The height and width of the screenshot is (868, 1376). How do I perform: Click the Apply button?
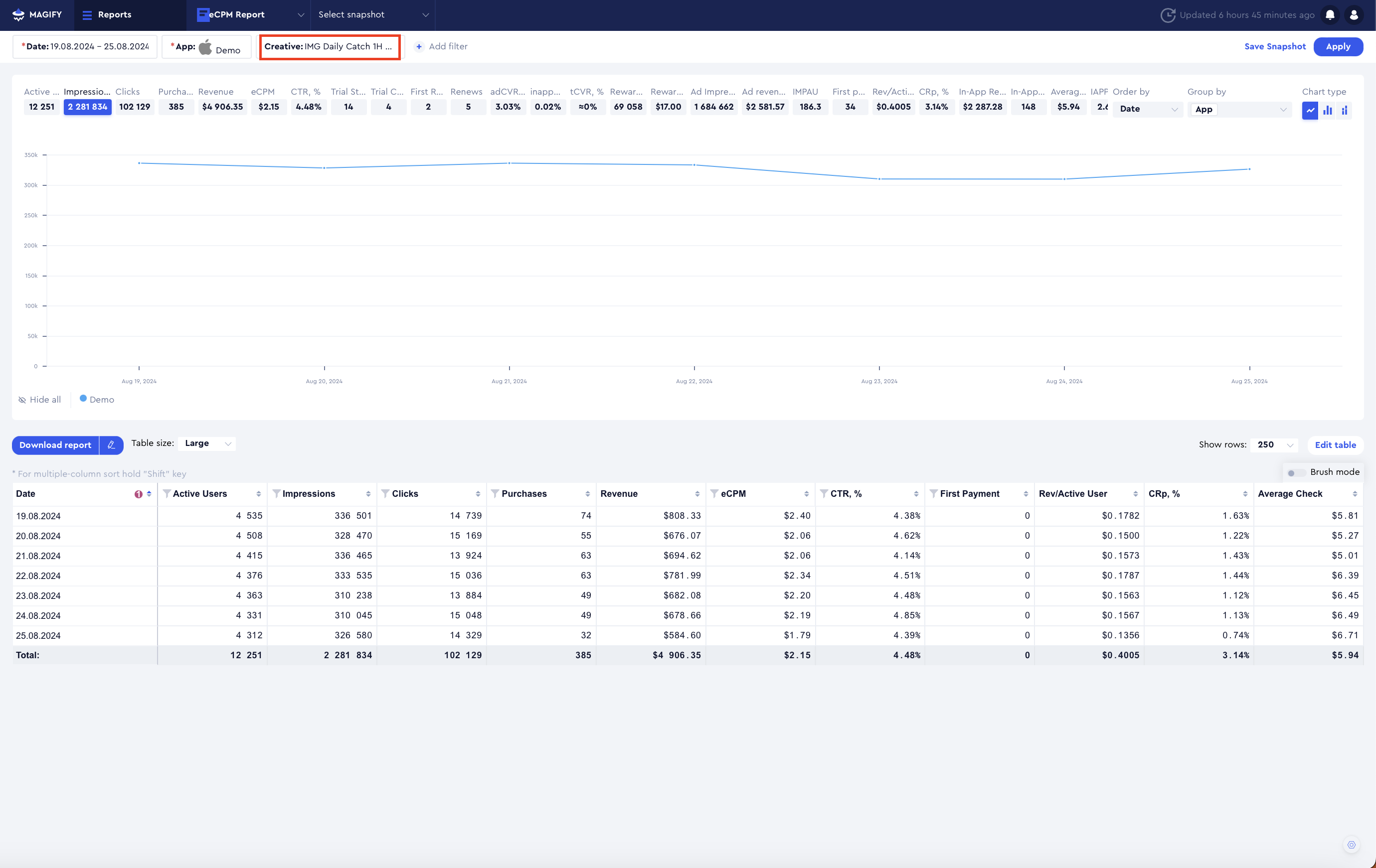click(x=1338, y=46)
